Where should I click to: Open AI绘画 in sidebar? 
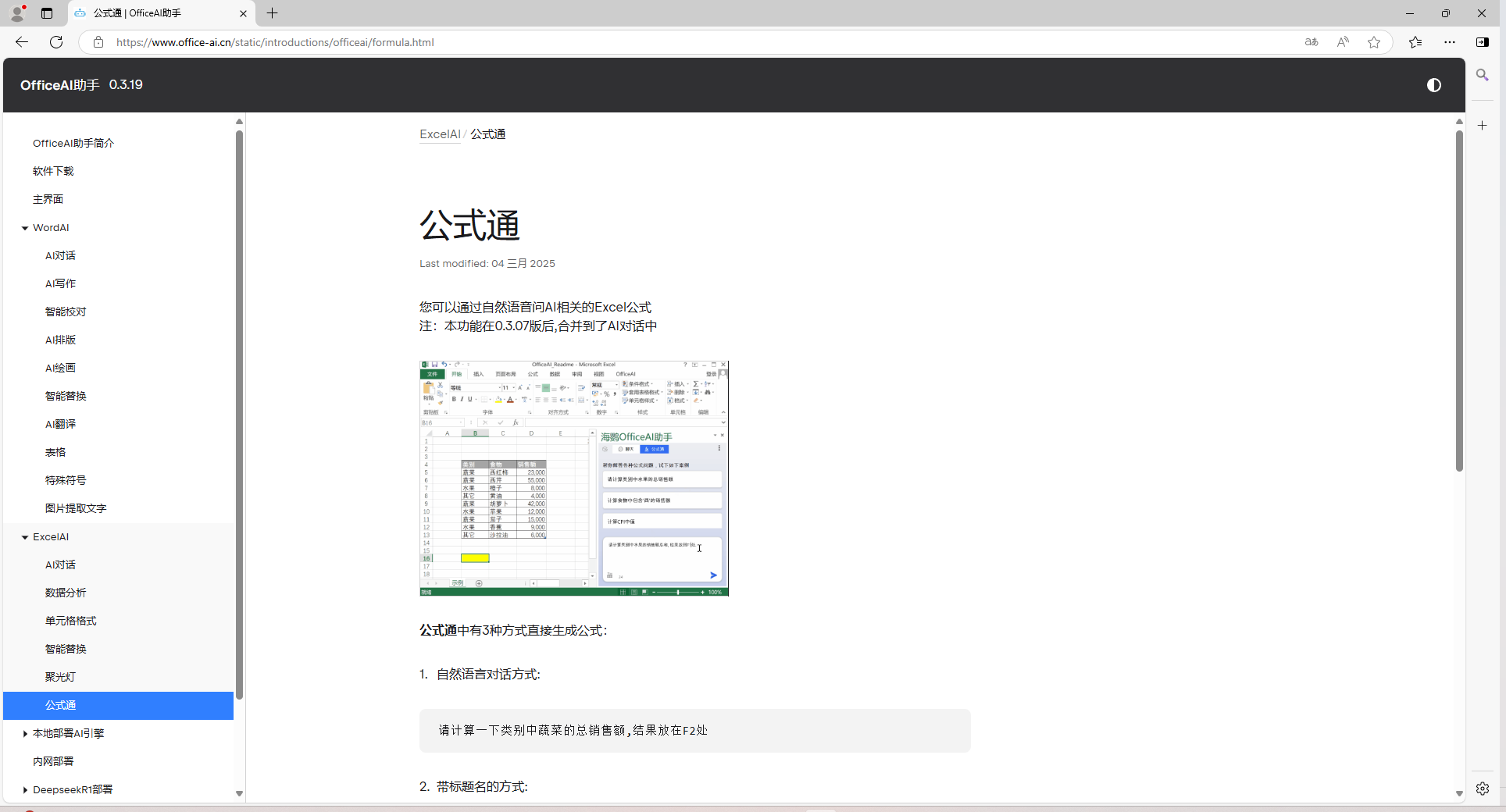(60, 369)
